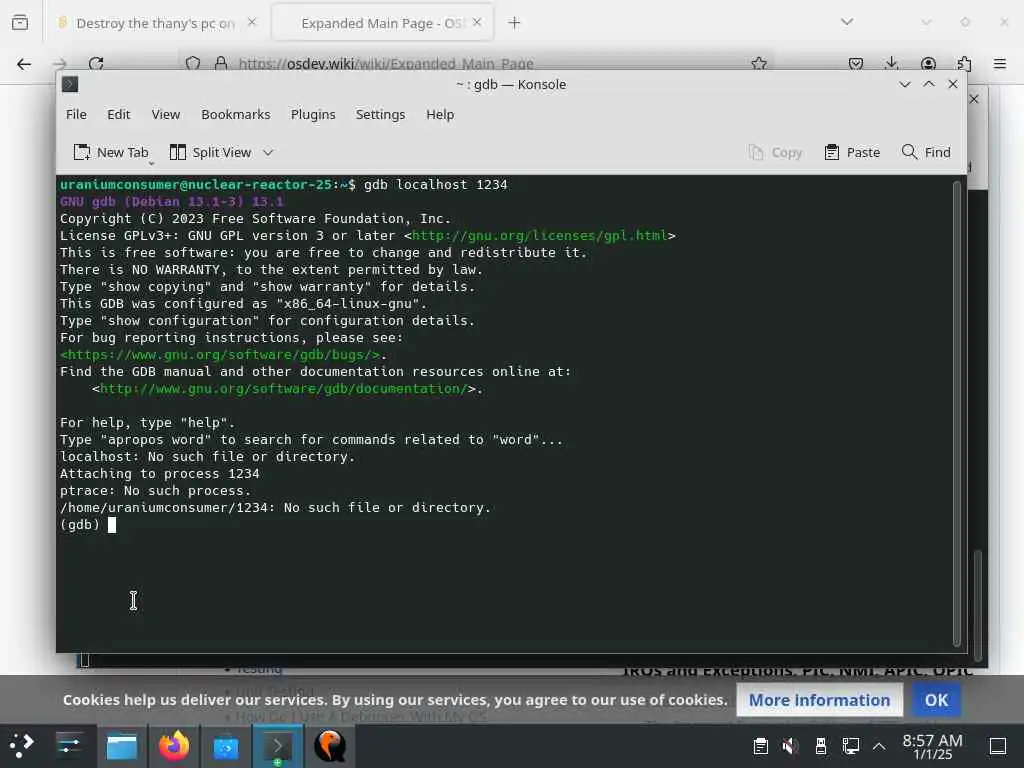Viewport: 1024px width, 768px height.
Task: Click OK on the cookie banner
Action: click(936, 700)
